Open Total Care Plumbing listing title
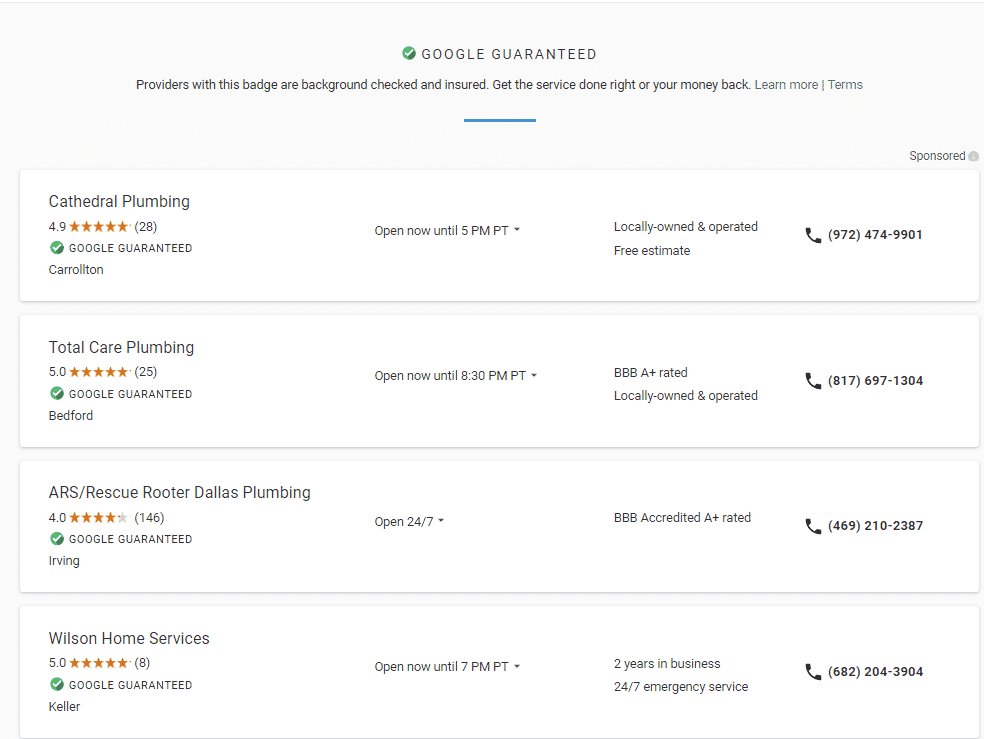Viewport: 984px width, 739px height. (121, 348)
